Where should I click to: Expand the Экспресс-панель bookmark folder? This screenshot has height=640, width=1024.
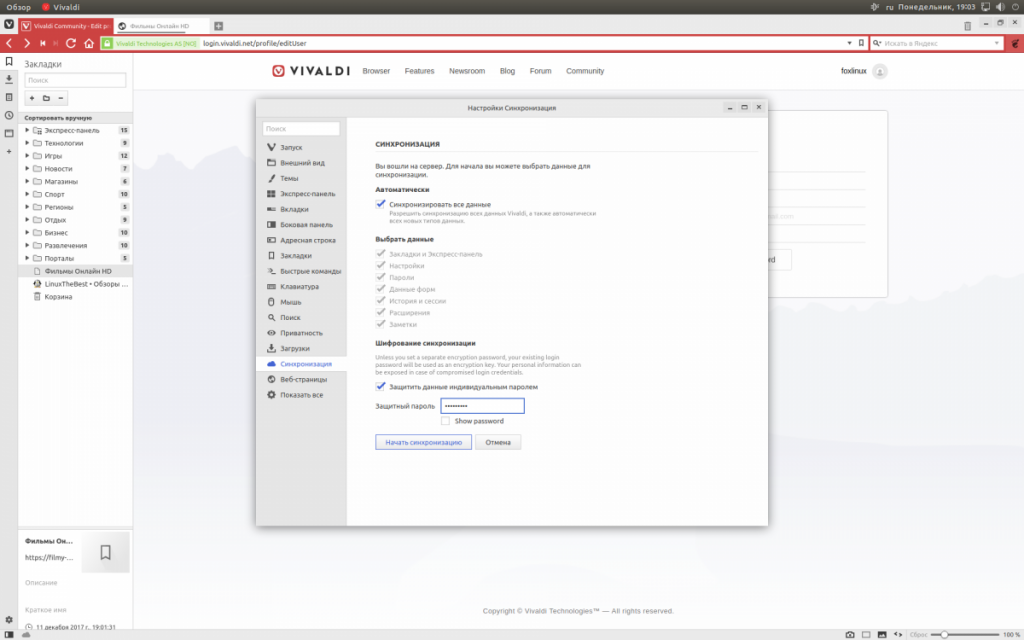tap(27, 130)
